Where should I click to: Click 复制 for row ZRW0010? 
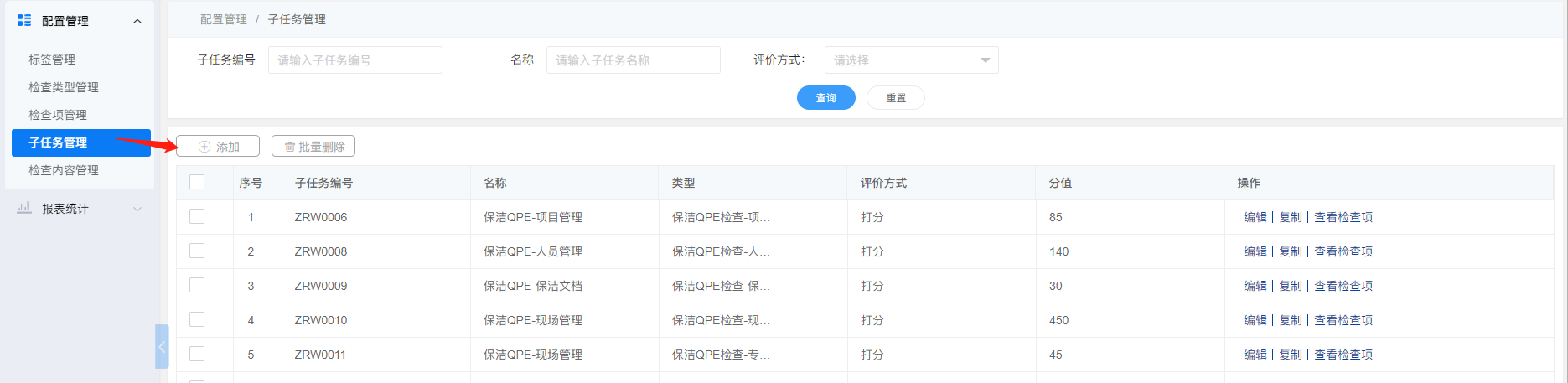click(1291, 320)
